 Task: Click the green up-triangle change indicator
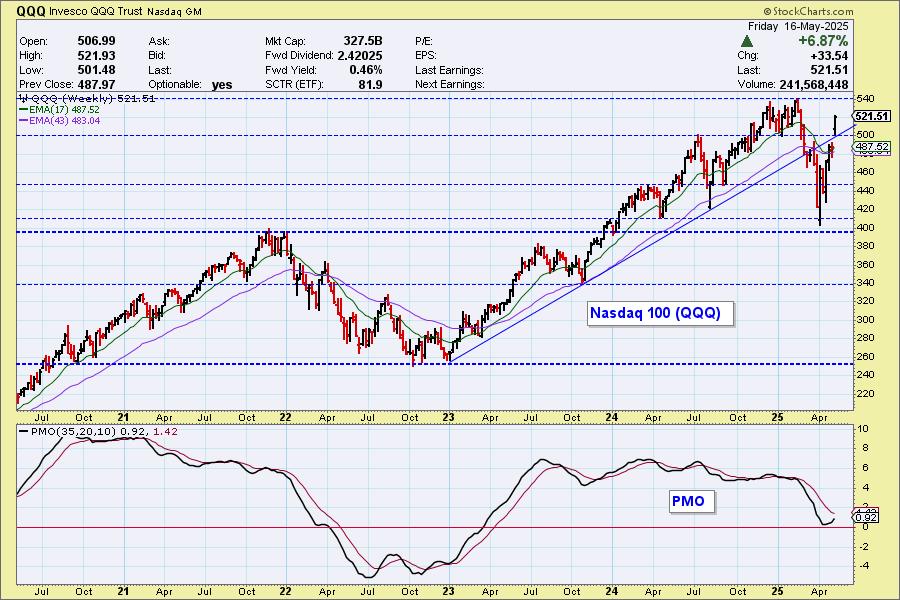click(747, 41)
